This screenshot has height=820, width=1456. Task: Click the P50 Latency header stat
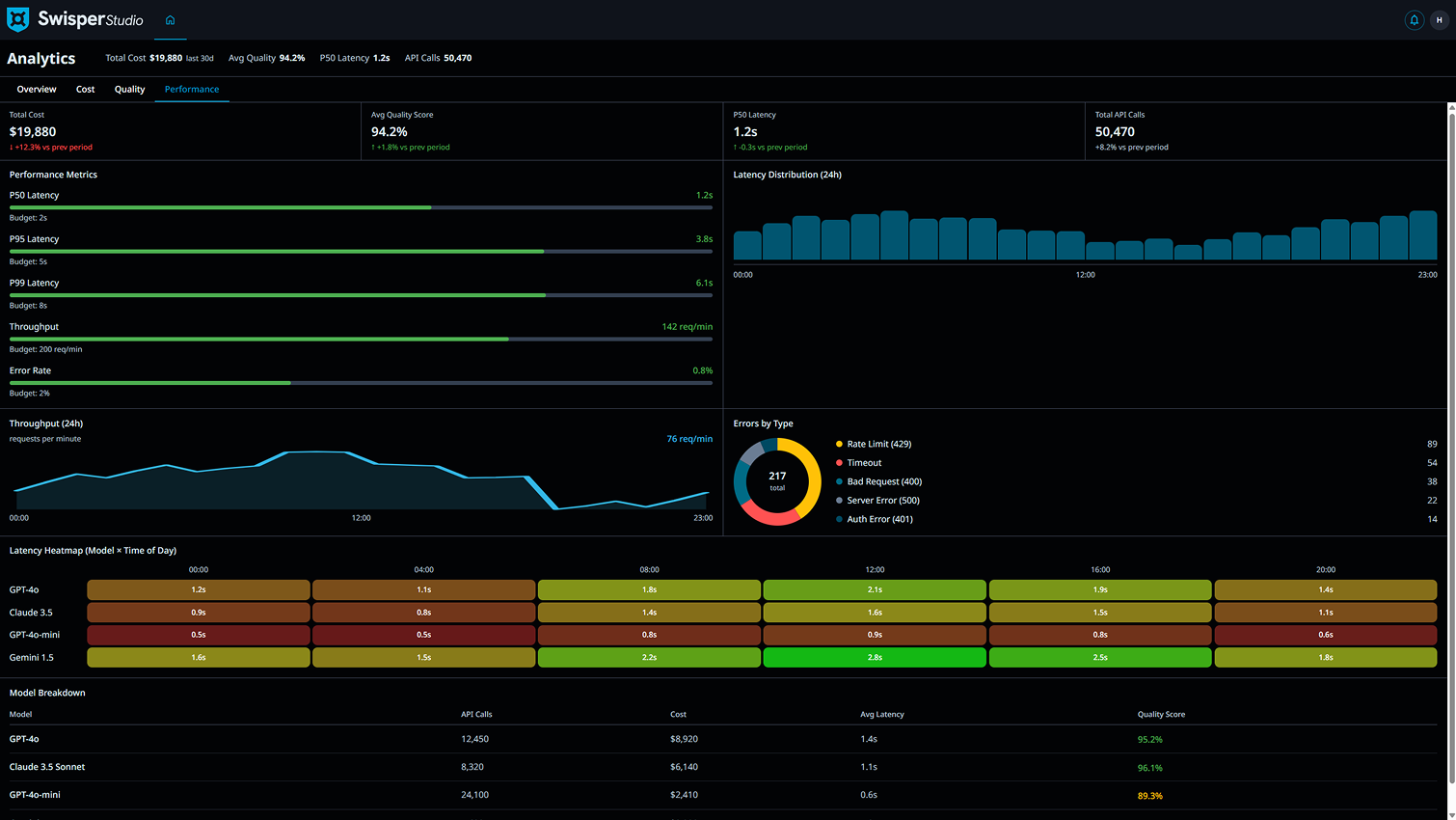point(353,58)
